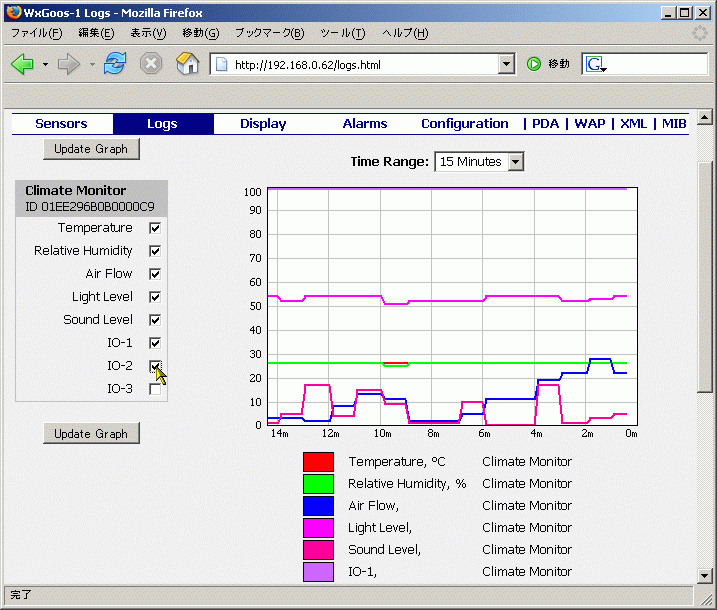Image resolution: width=717 pixels, height=610 pixels.
Task: Uncheck the IO-1 checkbox
Action: tap(155, 343)
